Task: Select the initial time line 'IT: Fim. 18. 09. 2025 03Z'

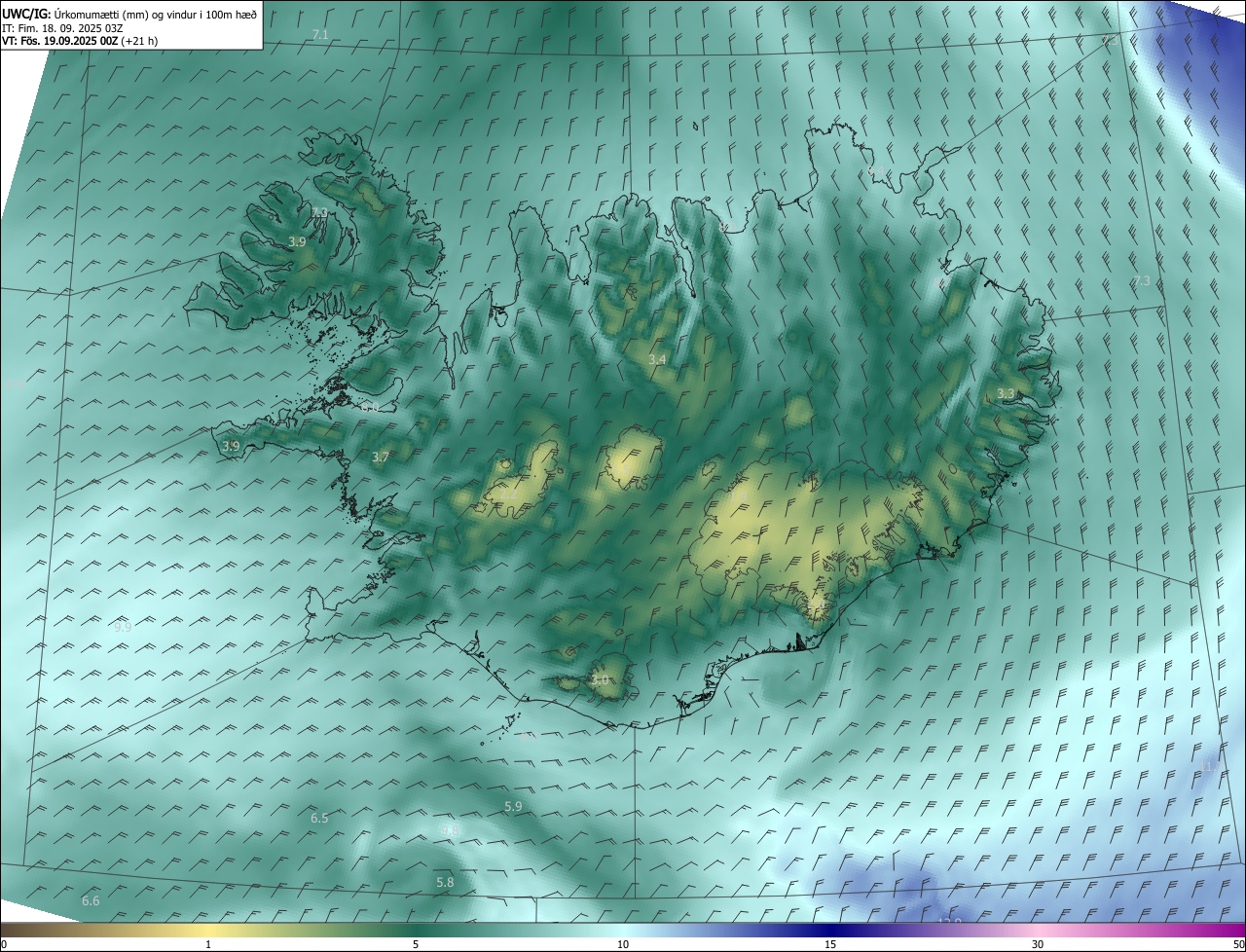Action: tap(62, 27)
